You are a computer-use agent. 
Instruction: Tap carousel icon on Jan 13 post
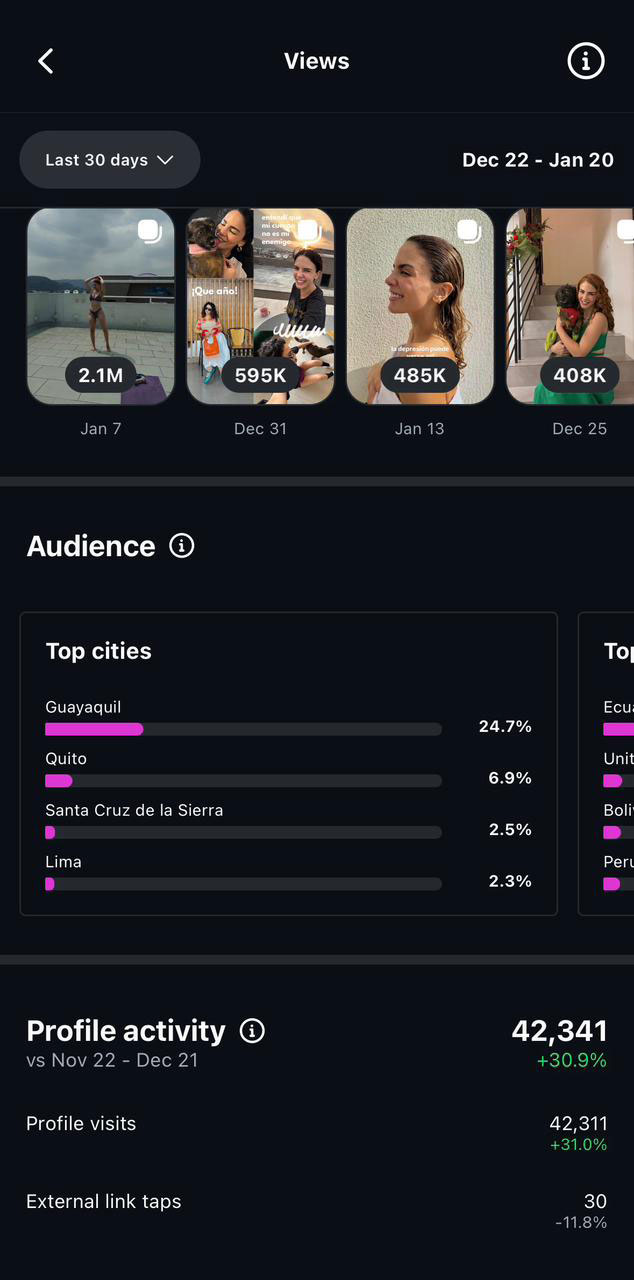(x=469, y=232)
